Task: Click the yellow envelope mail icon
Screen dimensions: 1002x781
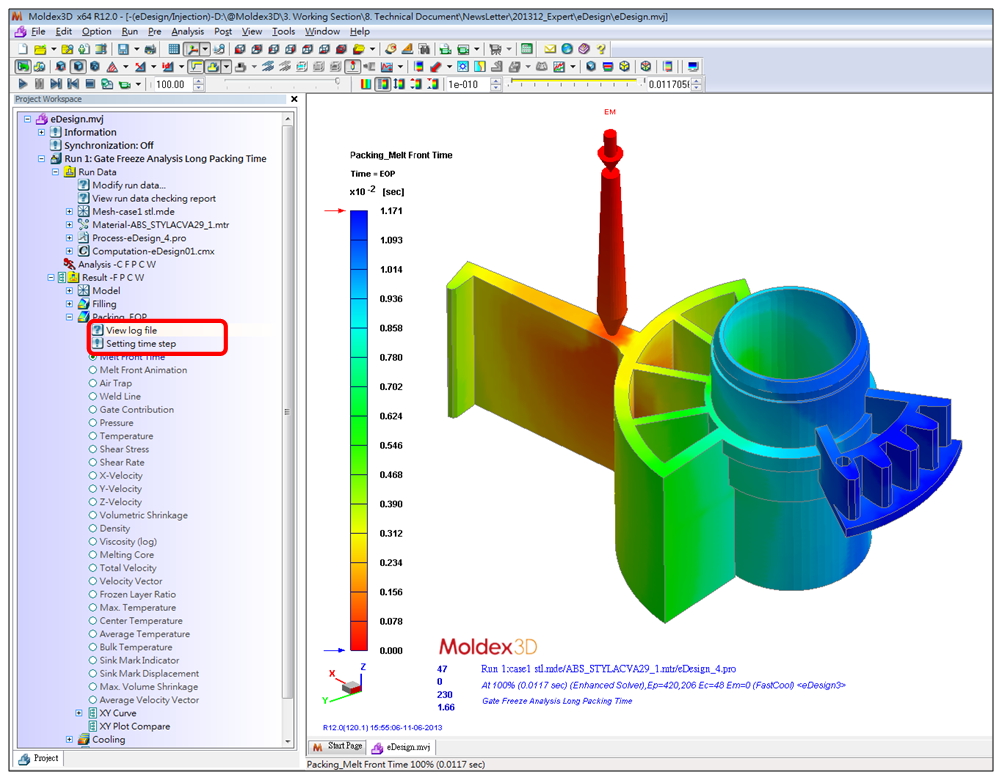Action: (x=550, y=49)
